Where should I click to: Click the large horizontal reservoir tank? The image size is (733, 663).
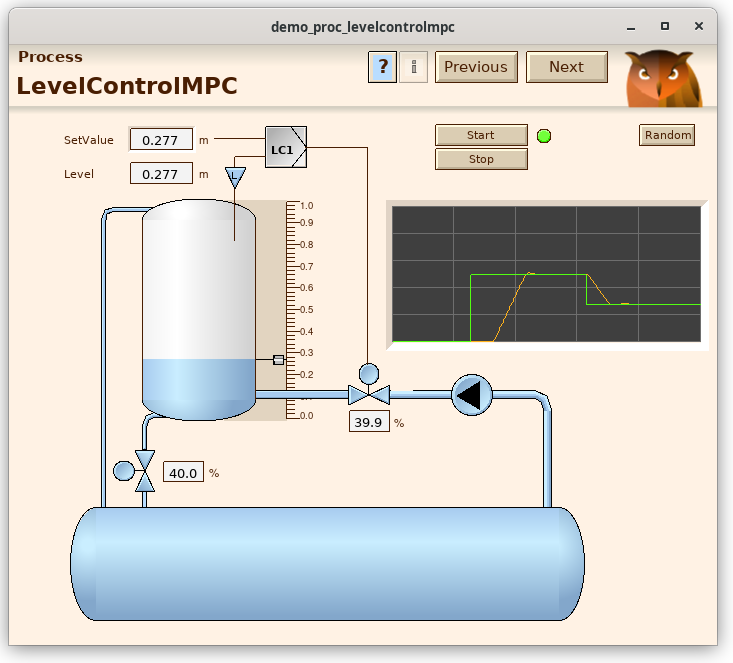tap(327, 564)
